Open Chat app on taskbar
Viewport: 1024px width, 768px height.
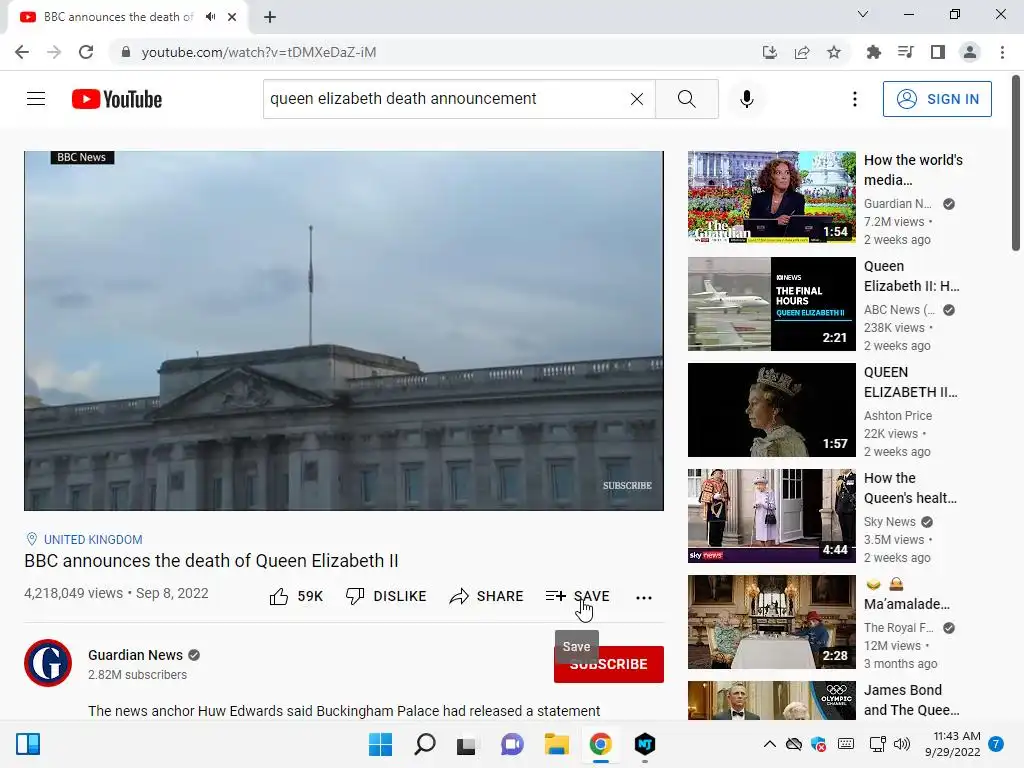tap(512, 744)
